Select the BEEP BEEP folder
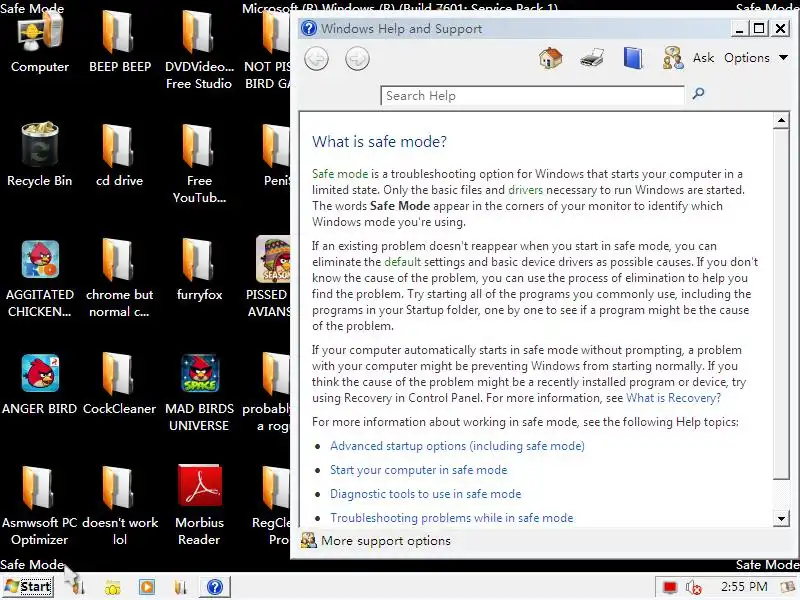Screen dimensions: 800x600 120,43
